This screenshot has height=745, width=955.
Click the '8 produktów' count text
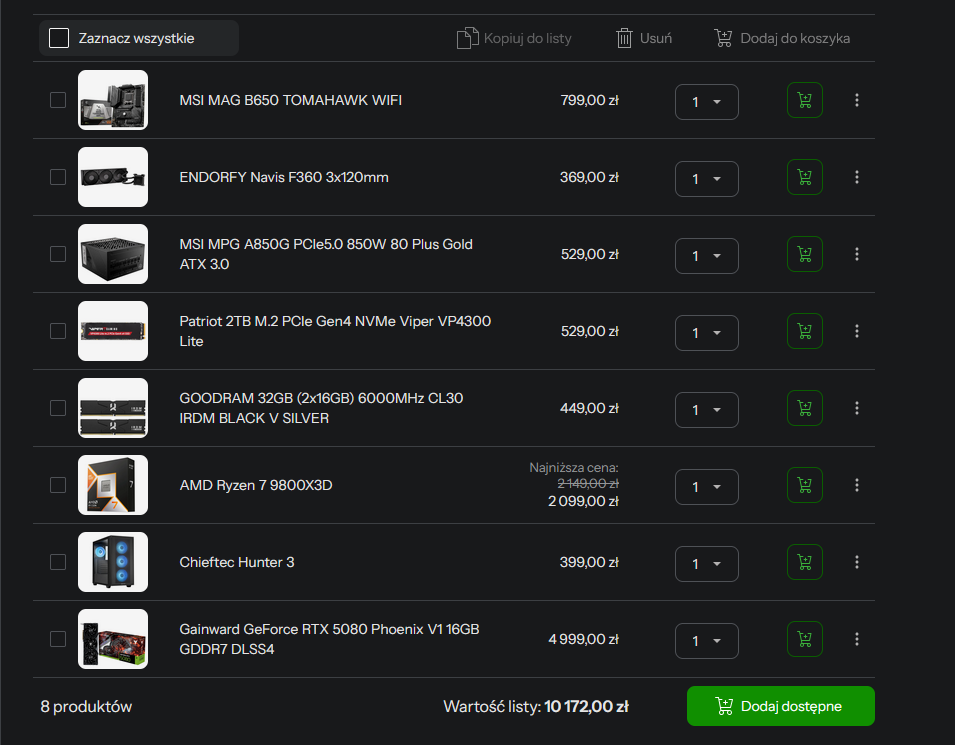click(x=86, y=707)
